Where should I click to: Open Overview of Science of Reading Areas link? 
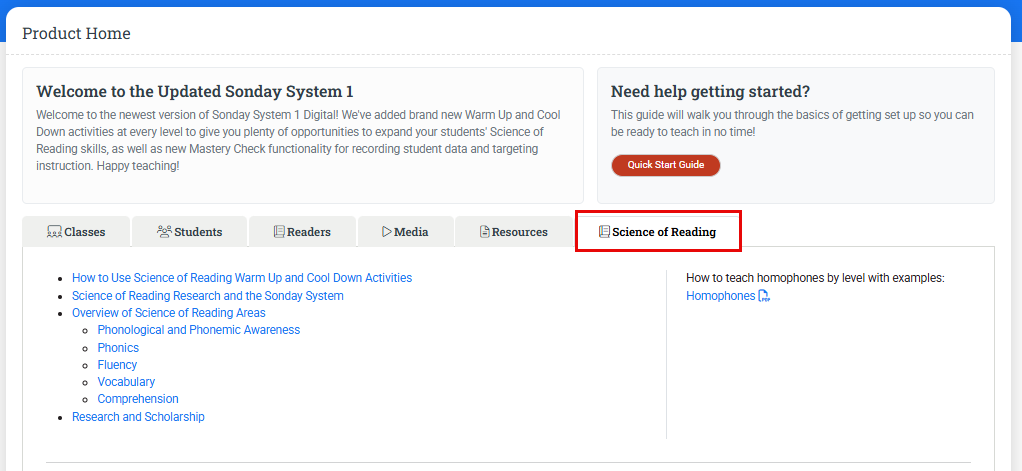168,313
